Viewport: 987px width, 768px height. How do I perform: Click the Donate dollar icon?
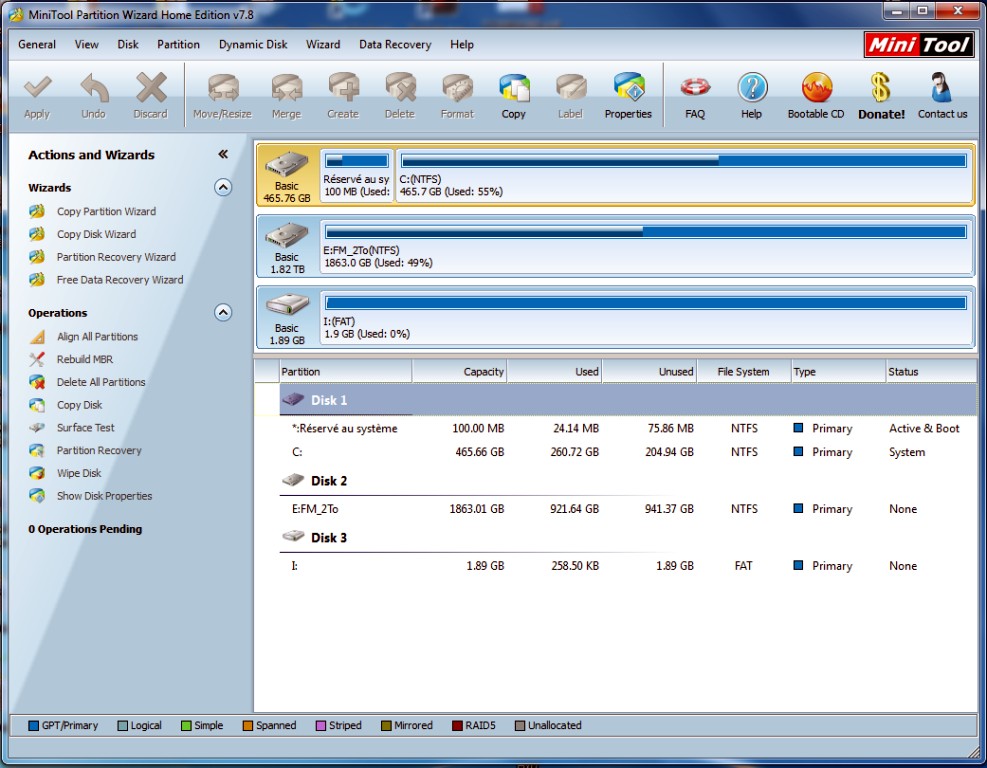pyautogui.click(x=881, y=88)
